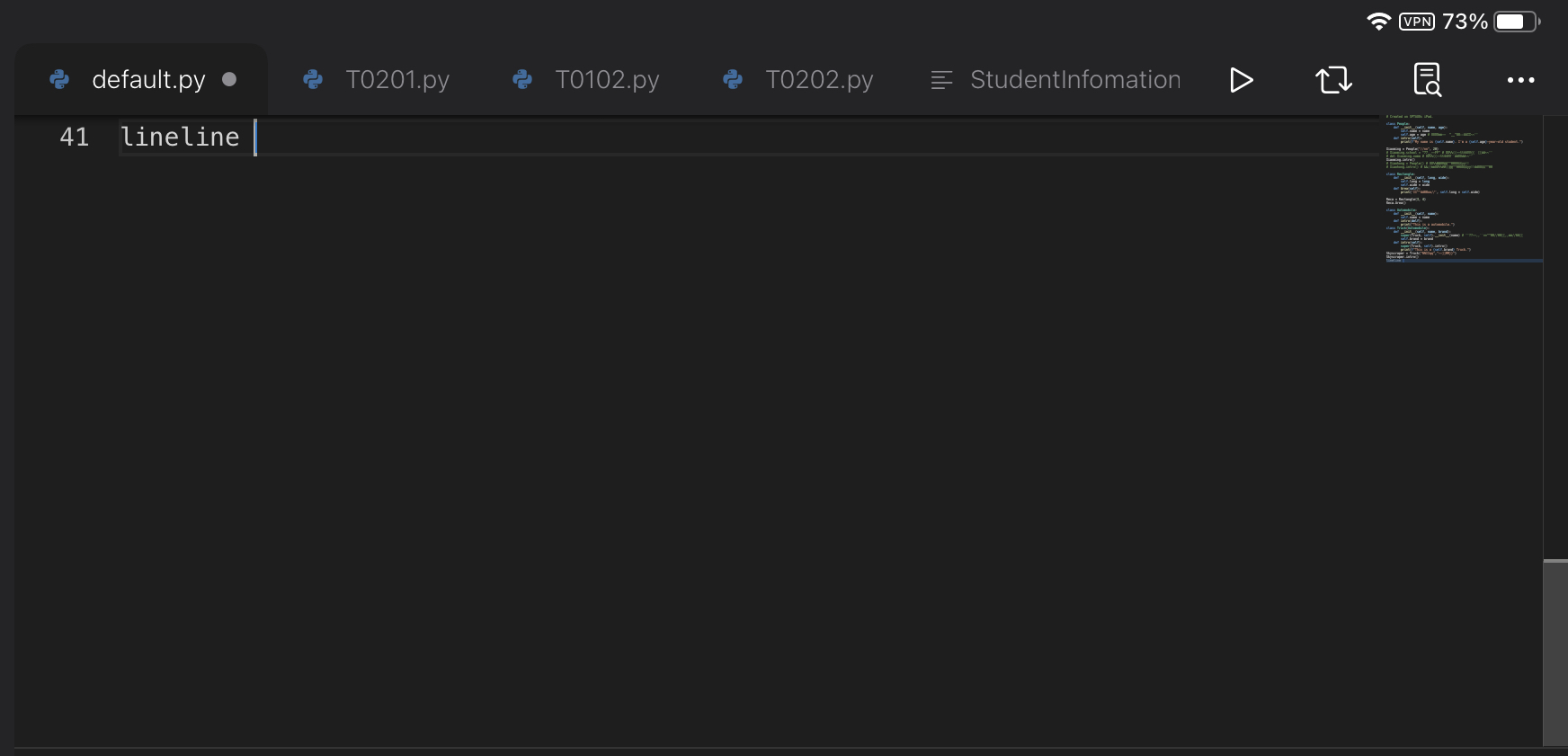Open the T0202.py options via its Python icon
Image resolution: width=1568 pixels, height=756 pixels.
point(734,79)
